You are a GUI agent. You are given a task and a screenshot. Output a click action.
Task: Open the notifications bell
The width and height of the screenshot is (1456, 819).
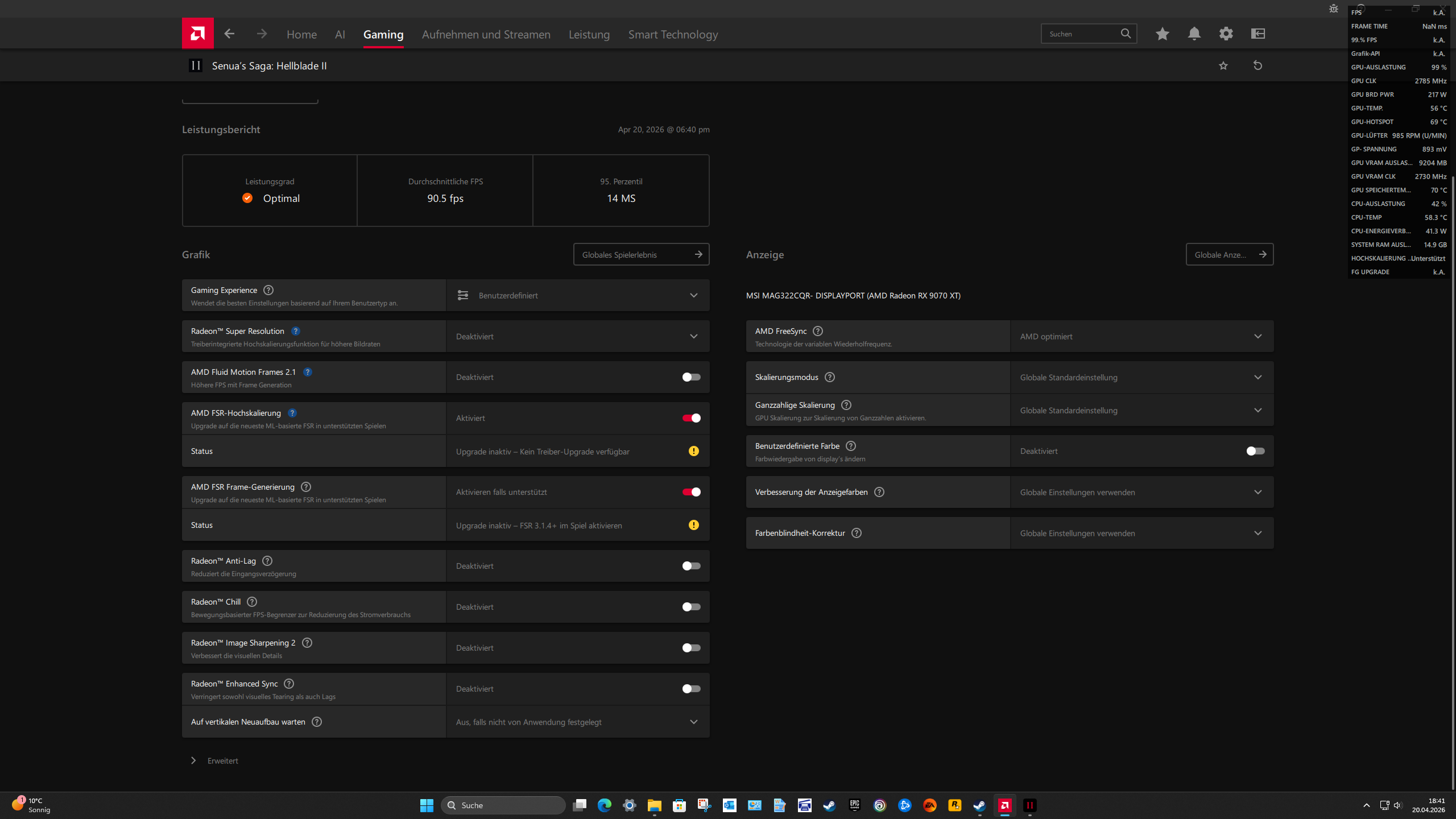tap(1194, 34)
